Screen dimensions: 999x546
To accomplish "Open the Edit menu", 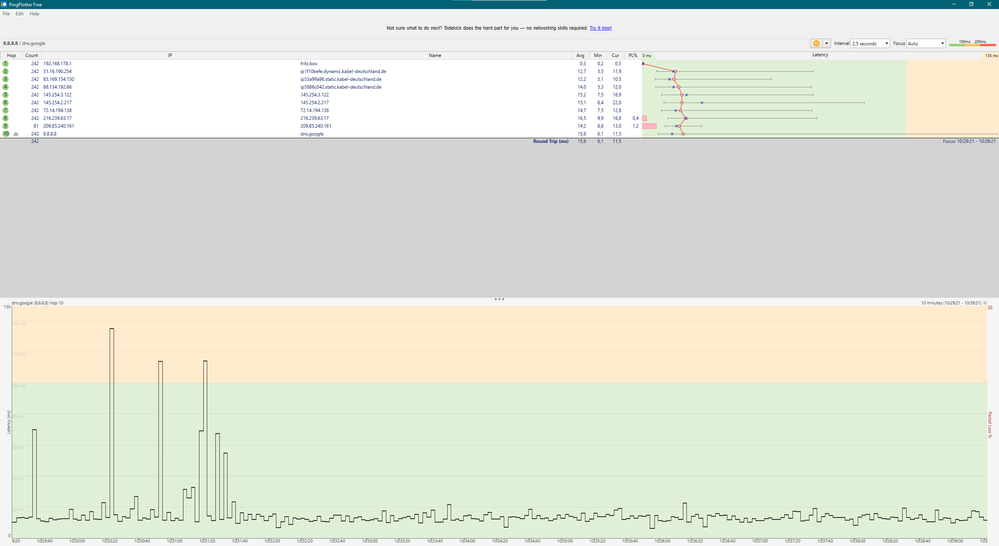I will click(x=20, y=13).
